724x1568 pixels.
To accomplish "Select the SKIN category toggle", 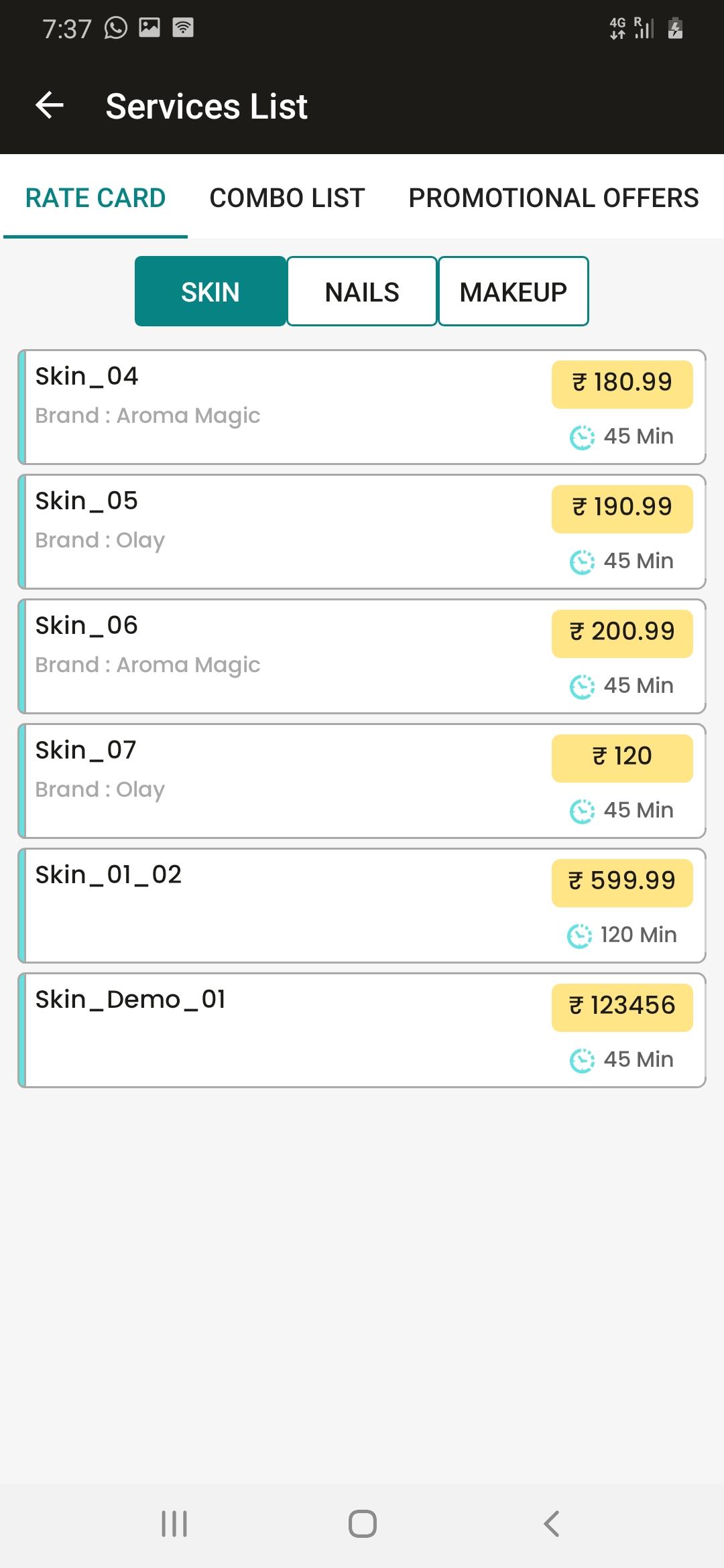I will tap(210, 291).
